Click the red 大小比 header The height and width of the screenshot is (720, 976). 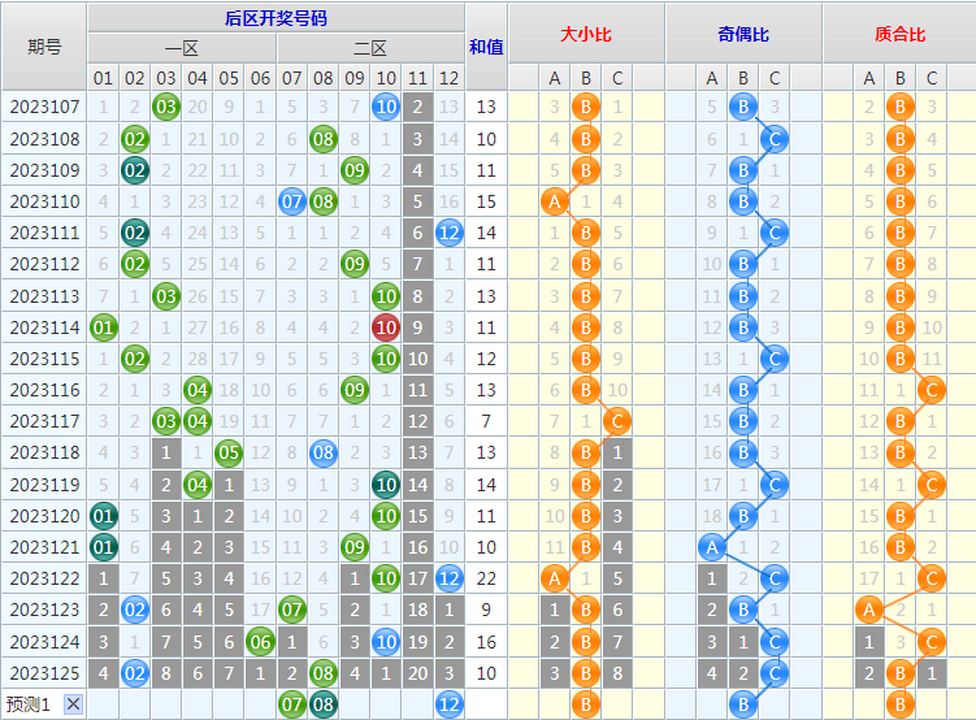coord(586,34)
